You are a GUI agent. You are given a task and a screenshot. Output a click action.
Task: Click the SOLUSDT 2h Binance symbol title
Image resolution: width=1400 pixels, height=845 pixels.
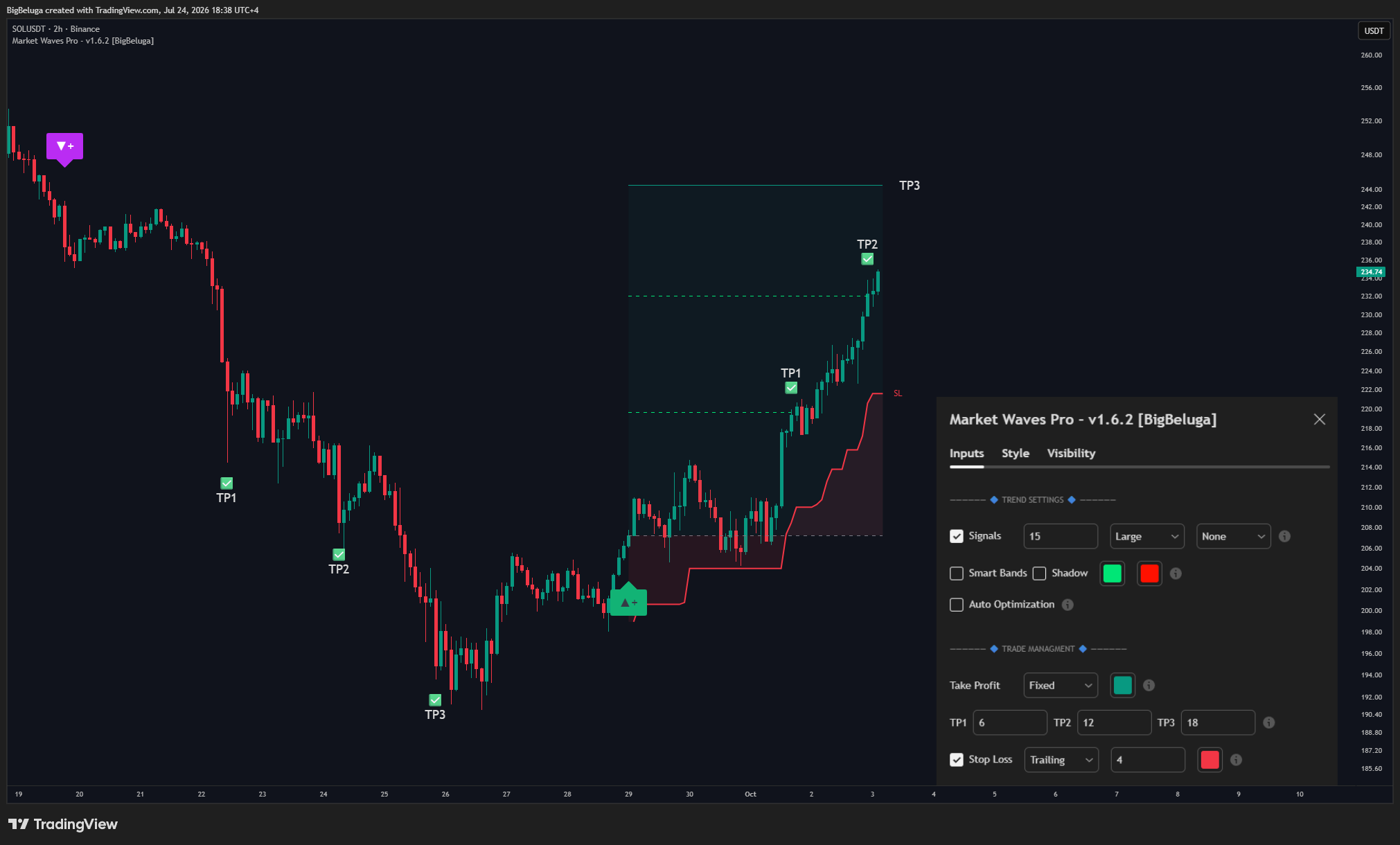tap(56, 29)
